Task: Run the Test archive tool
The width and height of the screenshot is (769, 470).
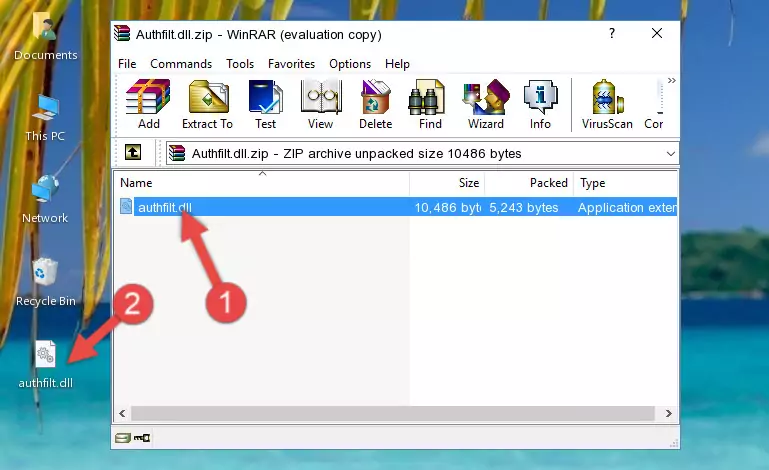Action: (x=265, y=104)
